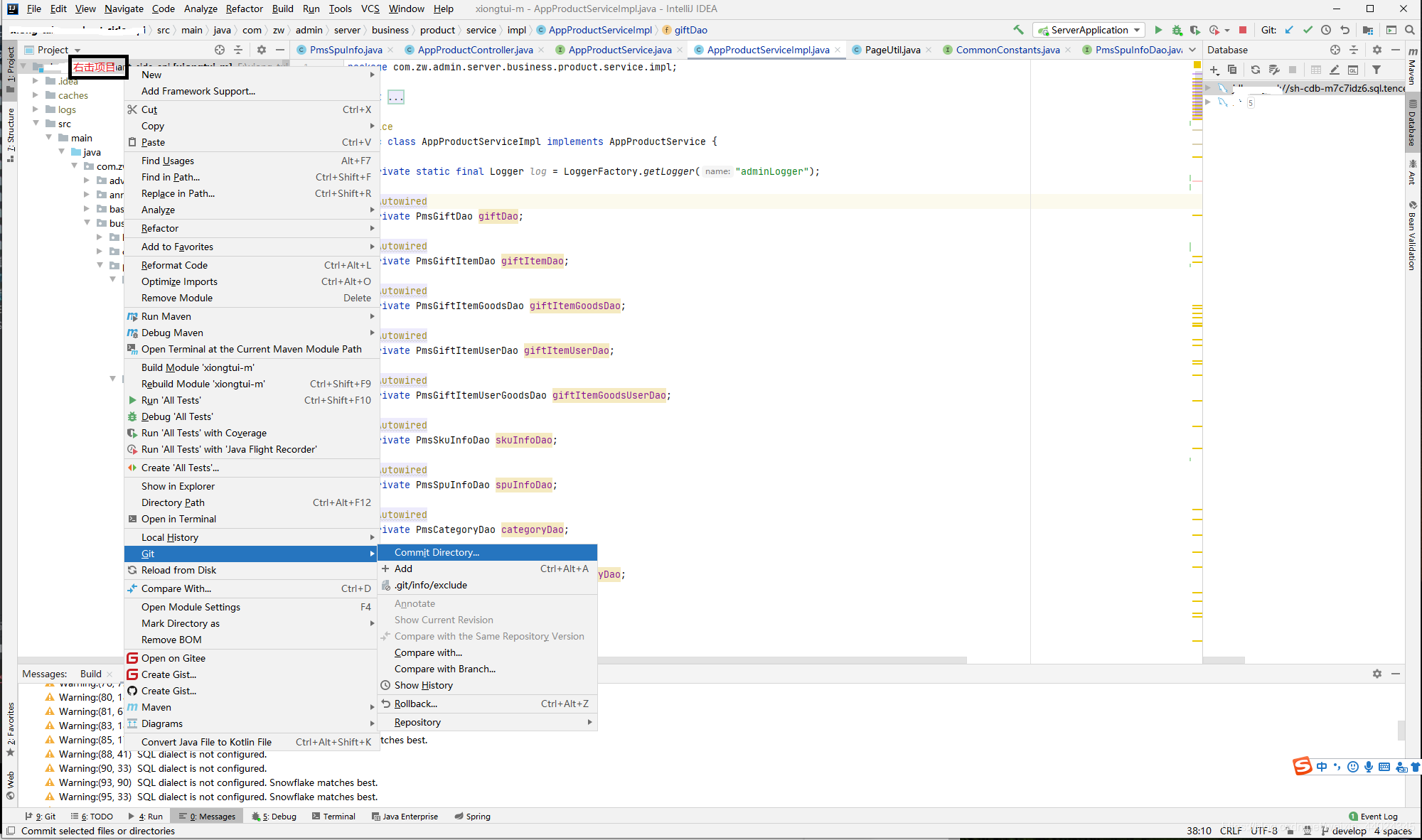Select Reload from Disk context entry

coord(250,570)
